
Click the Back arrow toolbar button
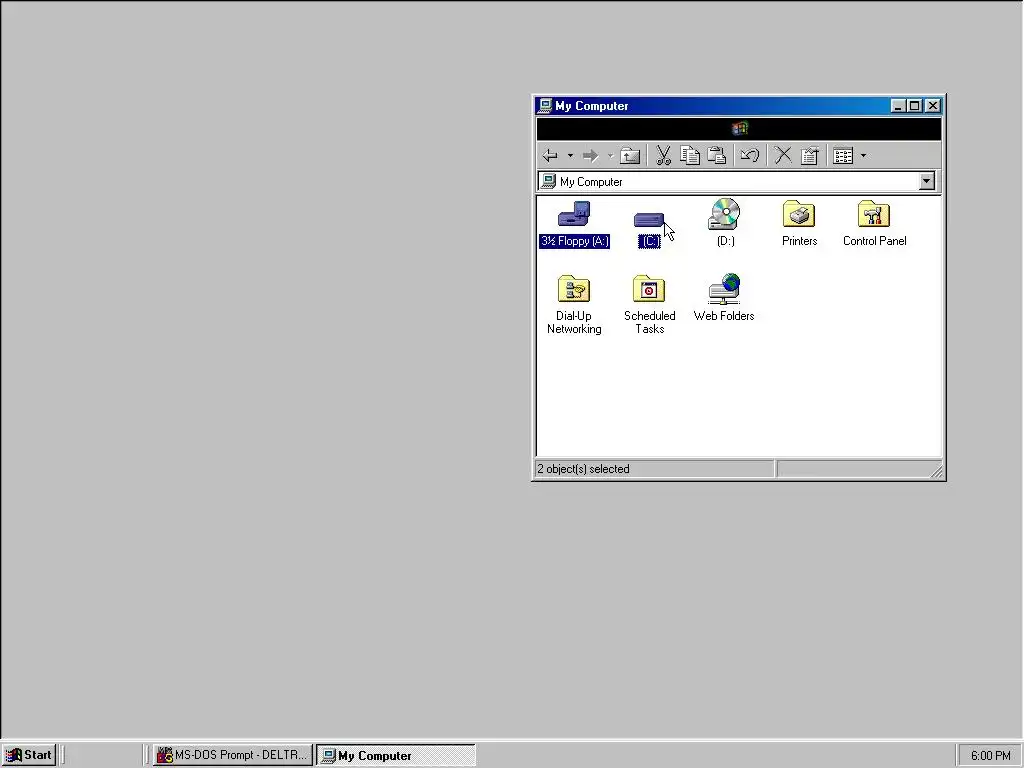click(x=551, y=155)
